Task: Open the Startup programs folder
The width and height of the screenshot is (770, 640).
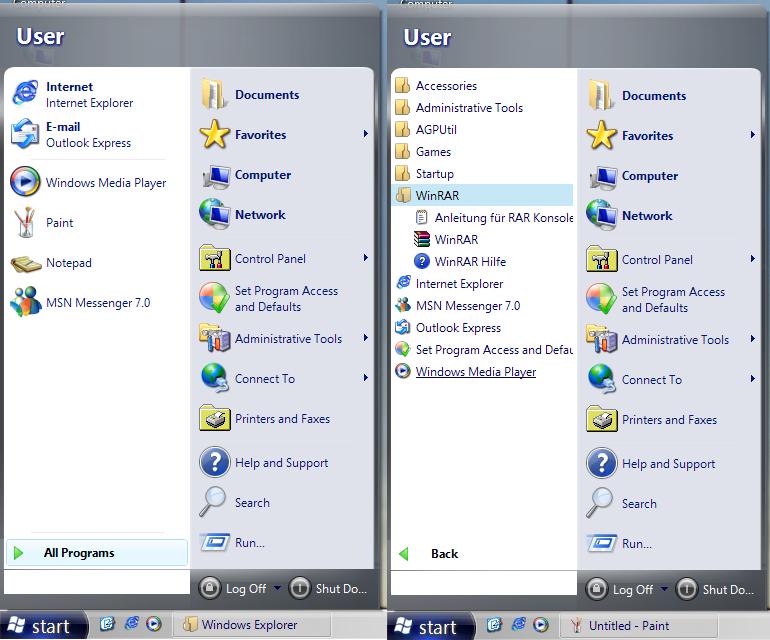Action: tap(434, 174)
